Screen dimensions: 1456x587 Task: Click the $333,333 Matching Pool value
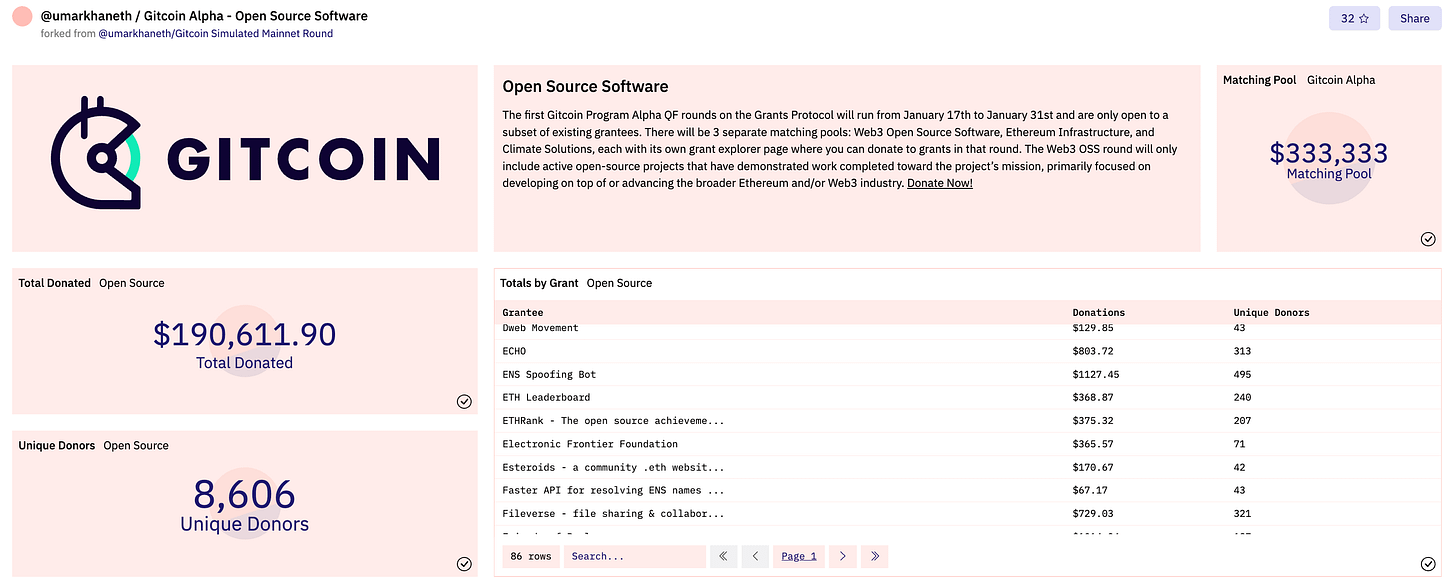1329,153
